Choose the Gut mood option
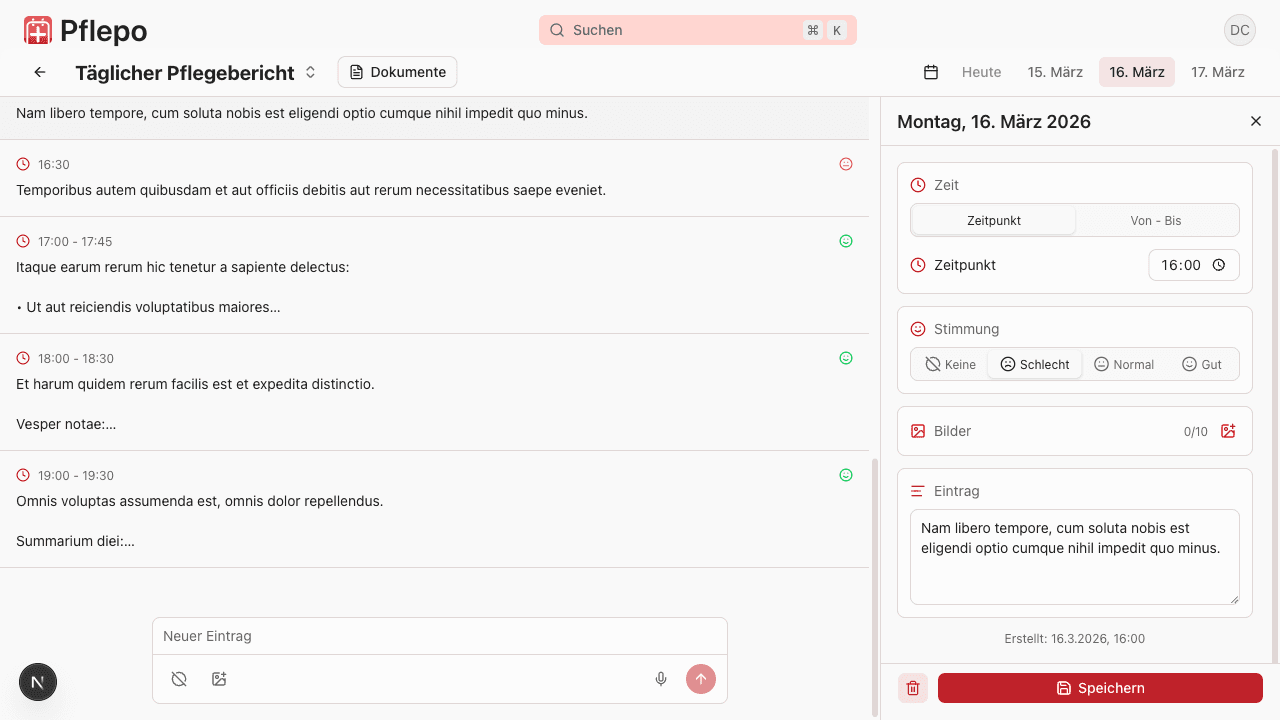1280x720 pixels. pos(1203,364)
